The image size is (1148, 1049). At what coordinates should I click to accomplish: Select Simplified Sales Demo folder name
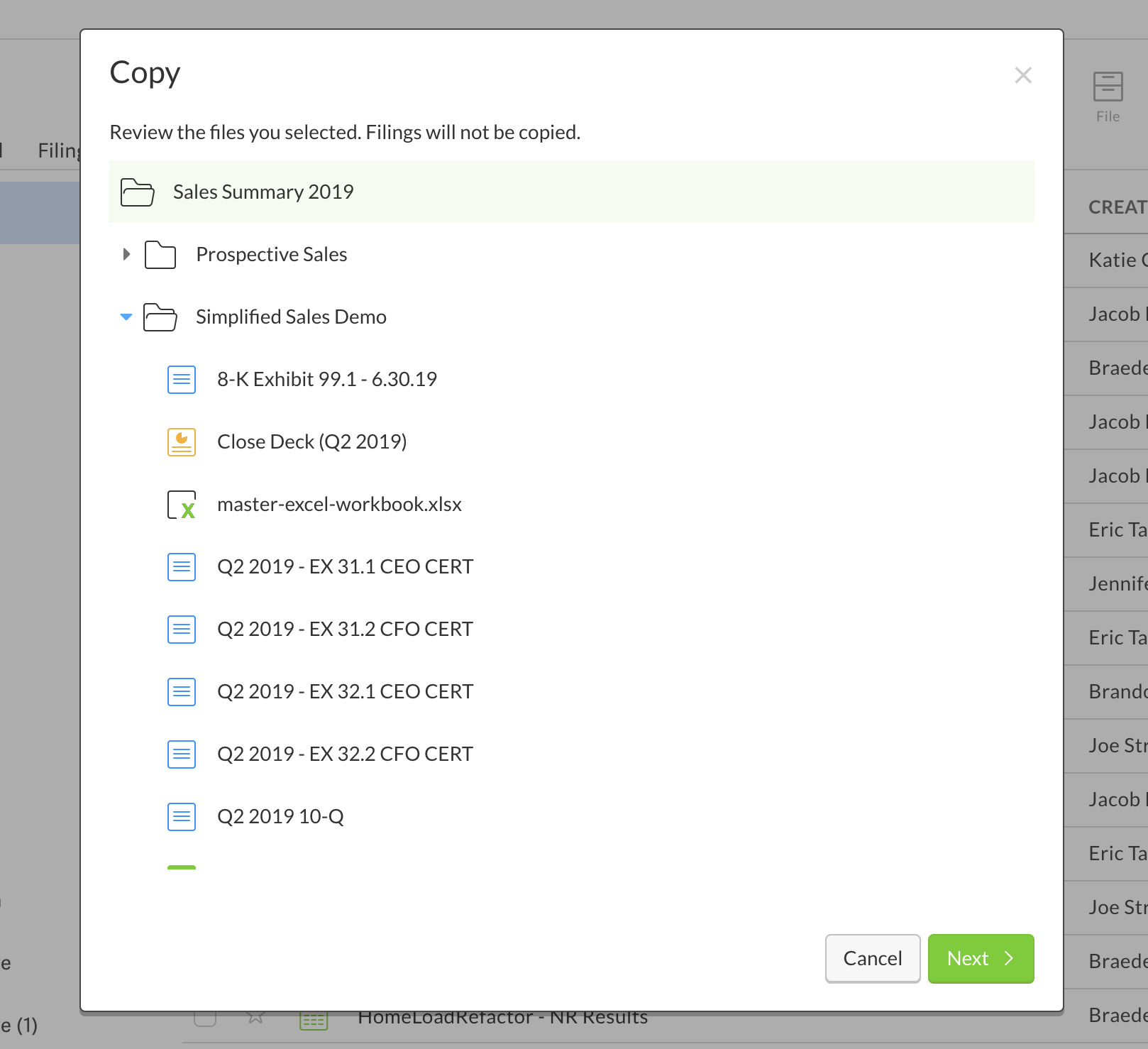click(291, 317)
